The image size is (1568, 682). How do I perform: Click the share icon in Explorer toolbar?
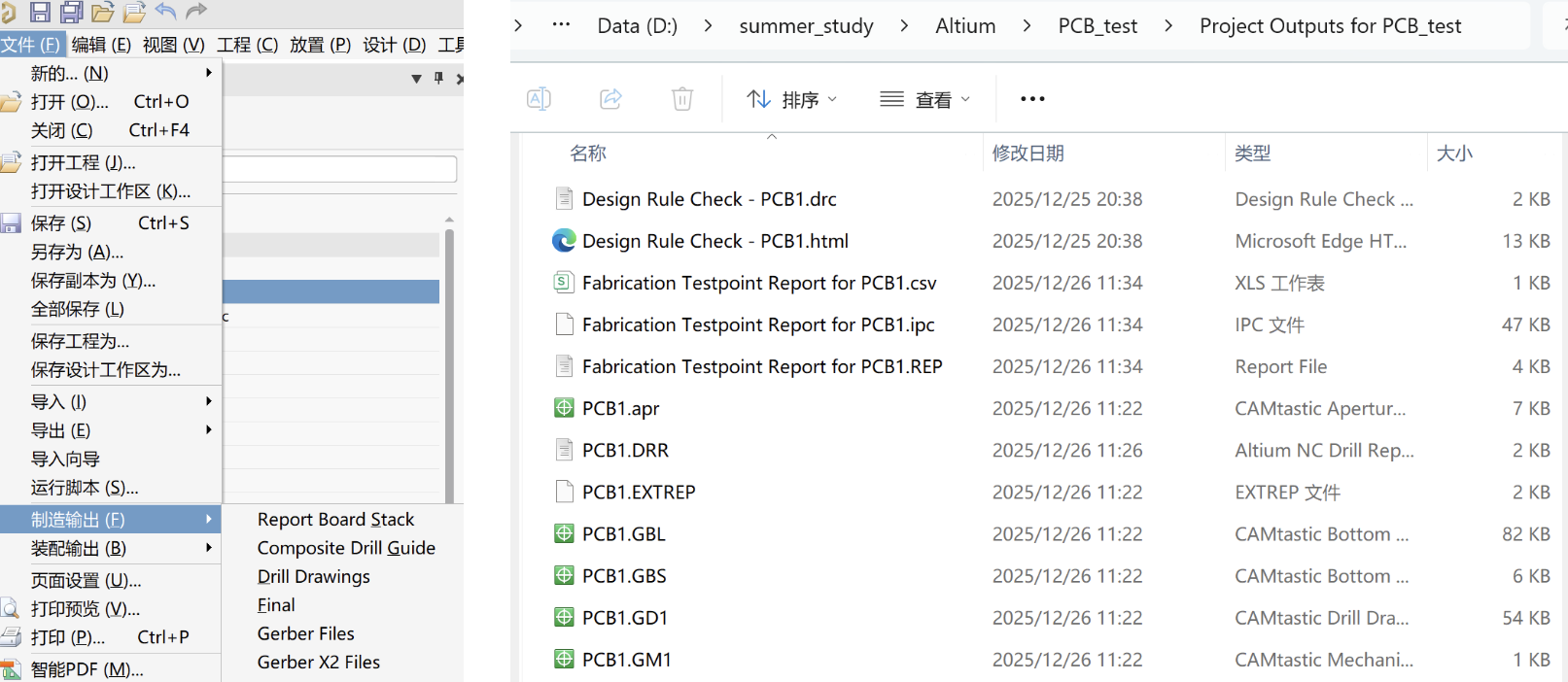(x=610, y=98)
